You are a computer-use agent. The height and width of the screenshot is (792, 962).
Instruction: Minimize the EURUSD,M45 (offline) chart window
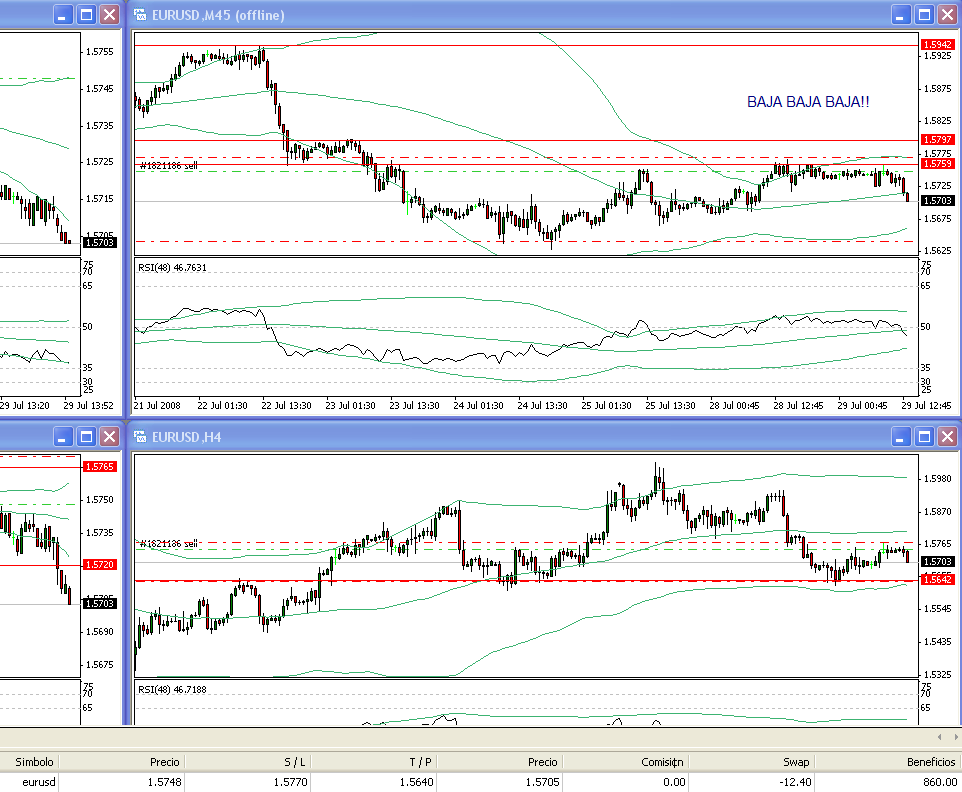(901, 15)
